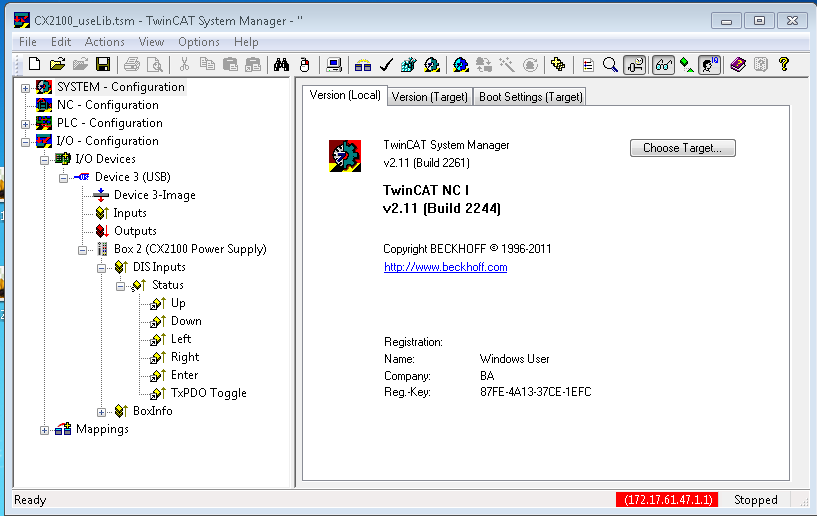Click the red 172.17.61.47.1.1 status field
The height and width of the screenshot is (516, 817).
tap(667, 500)
